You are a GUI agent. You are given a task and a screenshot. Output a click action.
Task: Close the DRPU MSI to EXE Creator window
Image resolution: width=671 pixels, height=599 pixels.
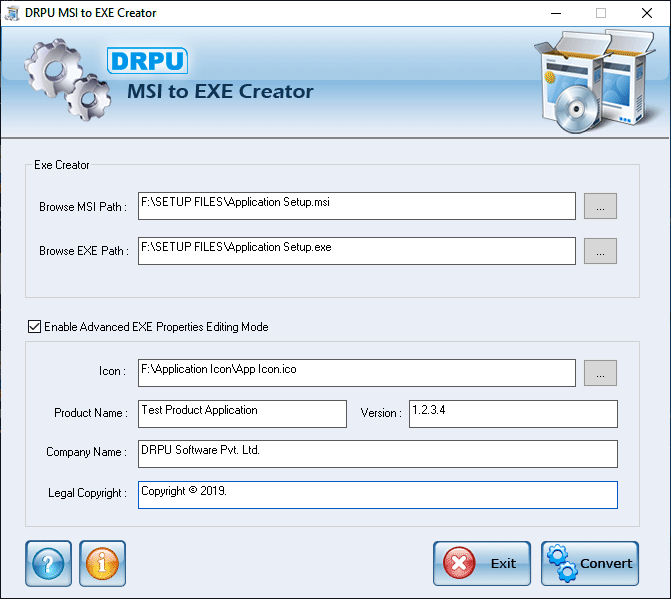(x=647, y=13)
